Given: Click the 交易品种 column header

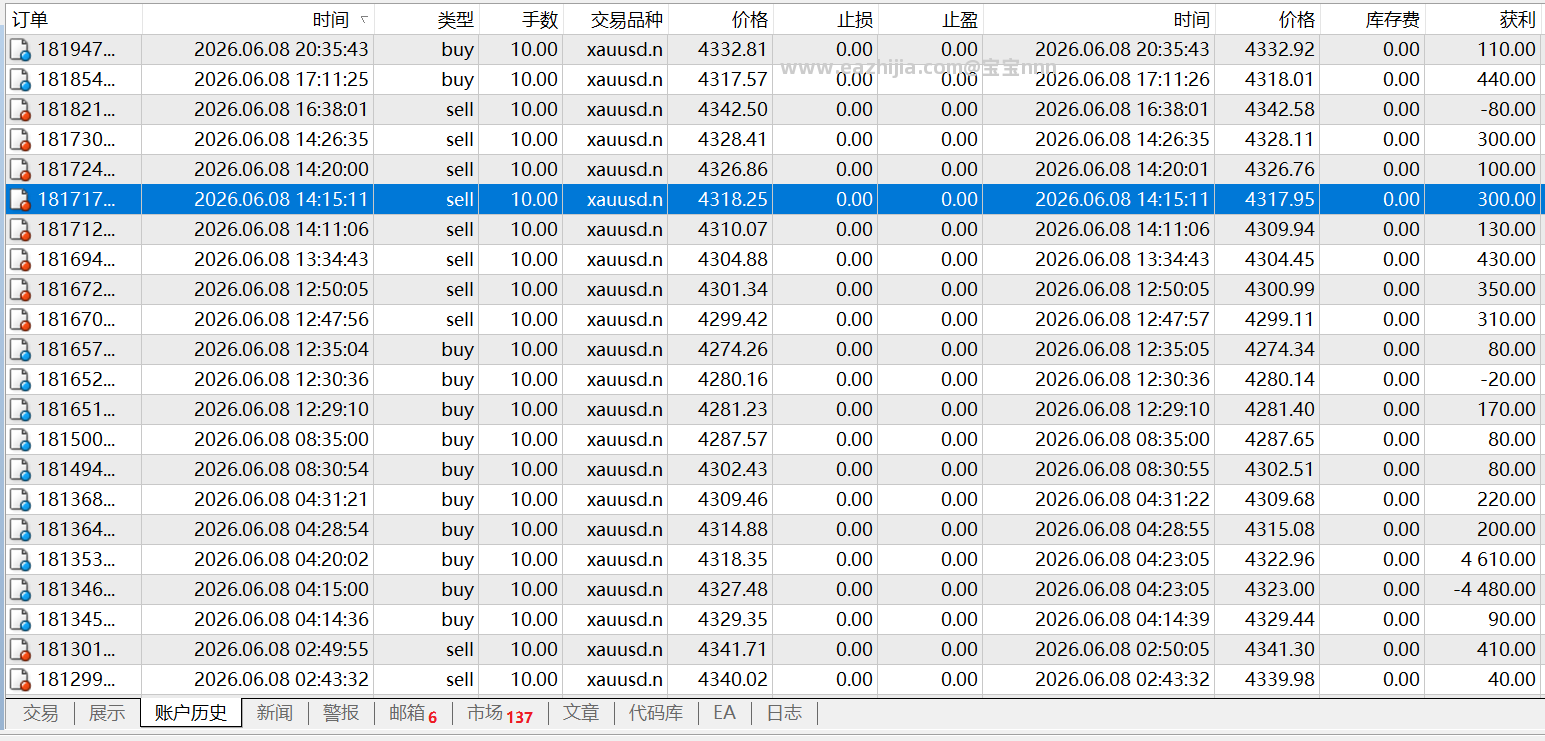Looking at the screenshot, I should point(615,19).
